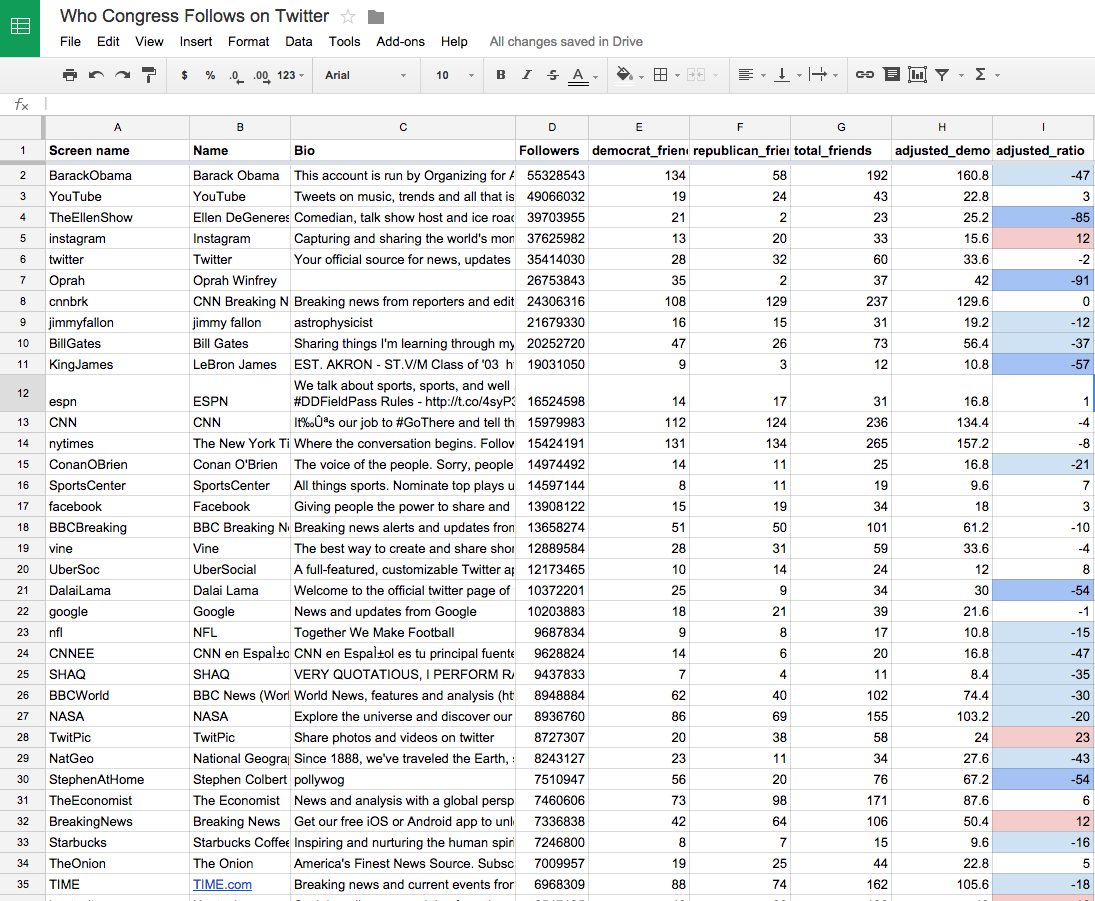Click the Functions sigma icon
This screenshot has height=901, width=1095.
pos(980,75)
